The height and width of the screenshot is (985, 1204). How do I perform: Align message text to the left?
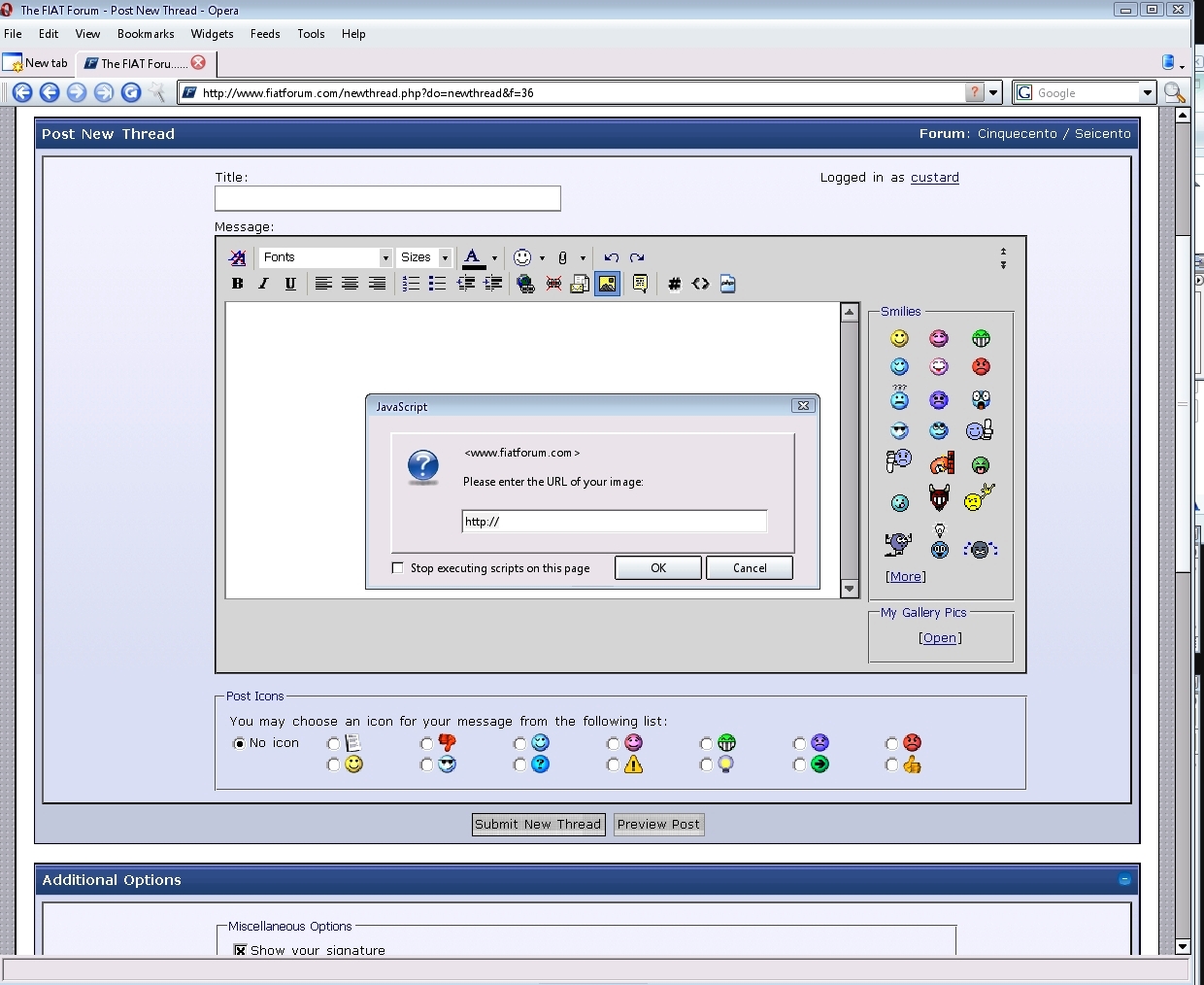(x=323, y=284)
